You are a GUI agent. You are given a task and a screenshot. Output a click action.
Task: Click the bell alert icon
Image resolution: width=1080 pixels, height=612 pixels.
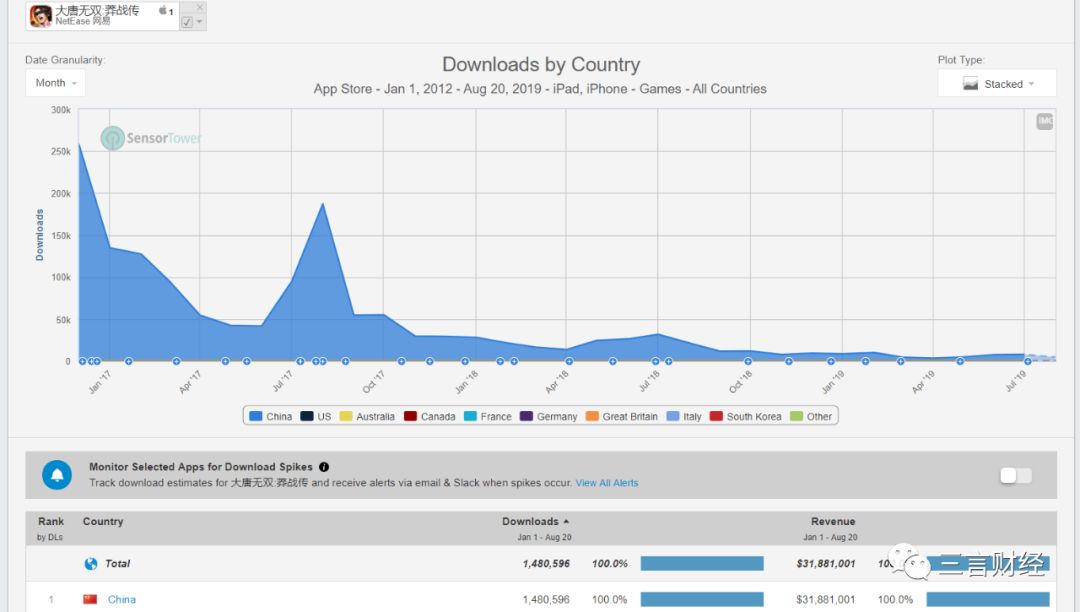point(57,475)
